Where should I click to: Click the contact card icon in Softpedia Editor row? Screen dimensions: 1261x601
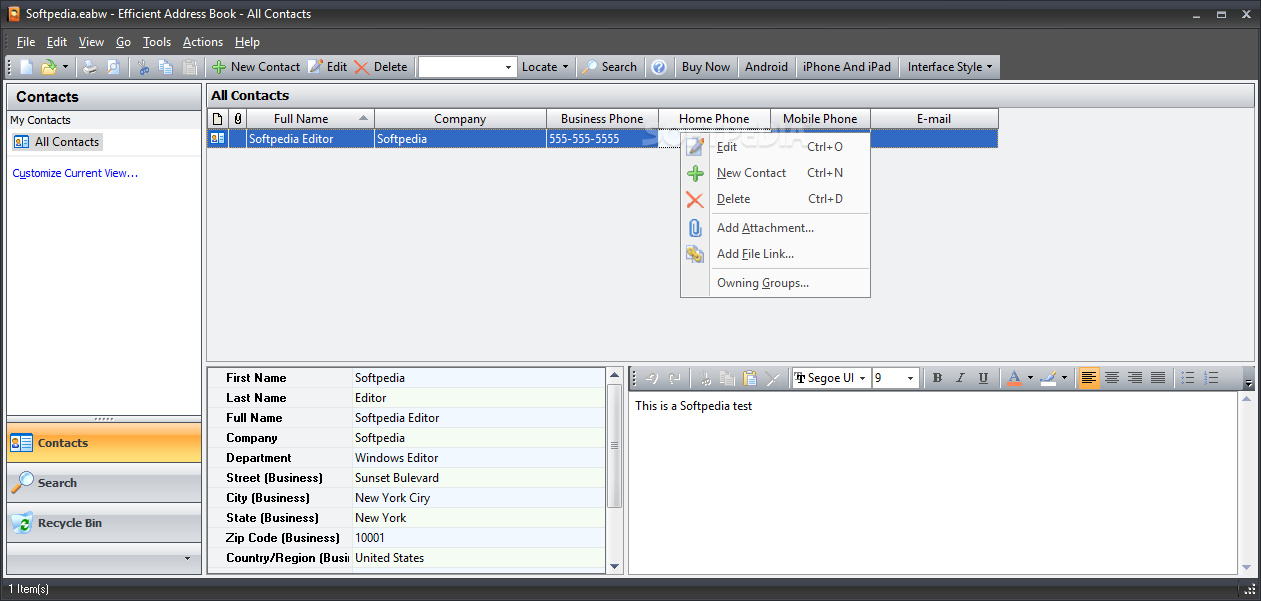217,139
